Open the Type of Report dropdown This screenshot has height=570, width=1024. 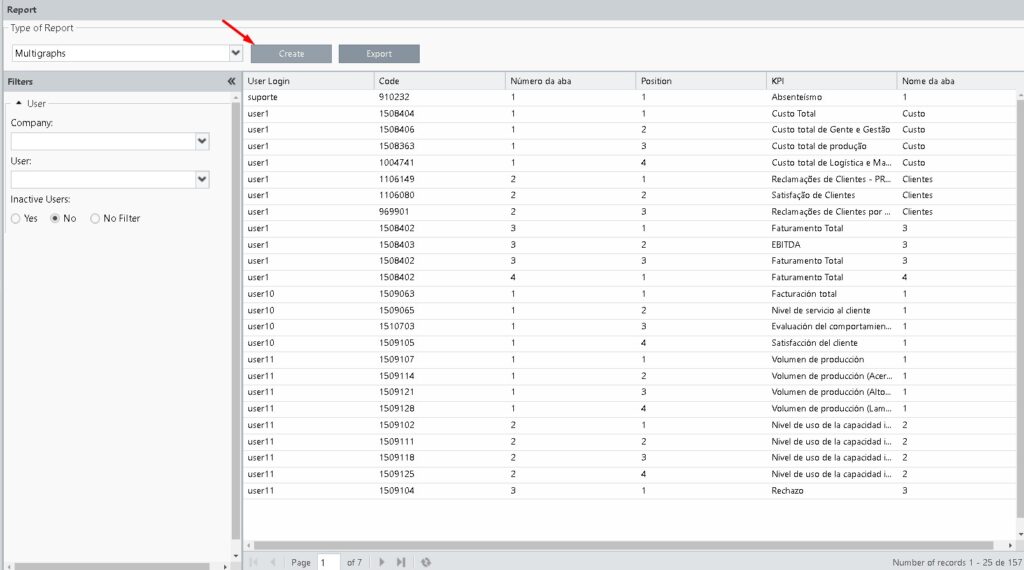236,53
